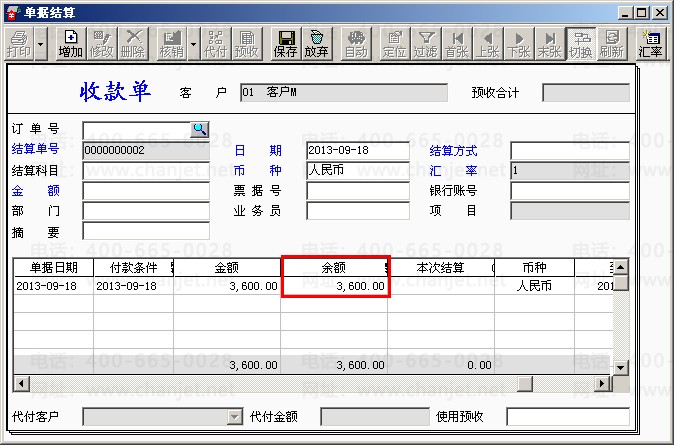Click the horizontal scrollbar right arrow
The image size is (674, 445).
[602, 383]
